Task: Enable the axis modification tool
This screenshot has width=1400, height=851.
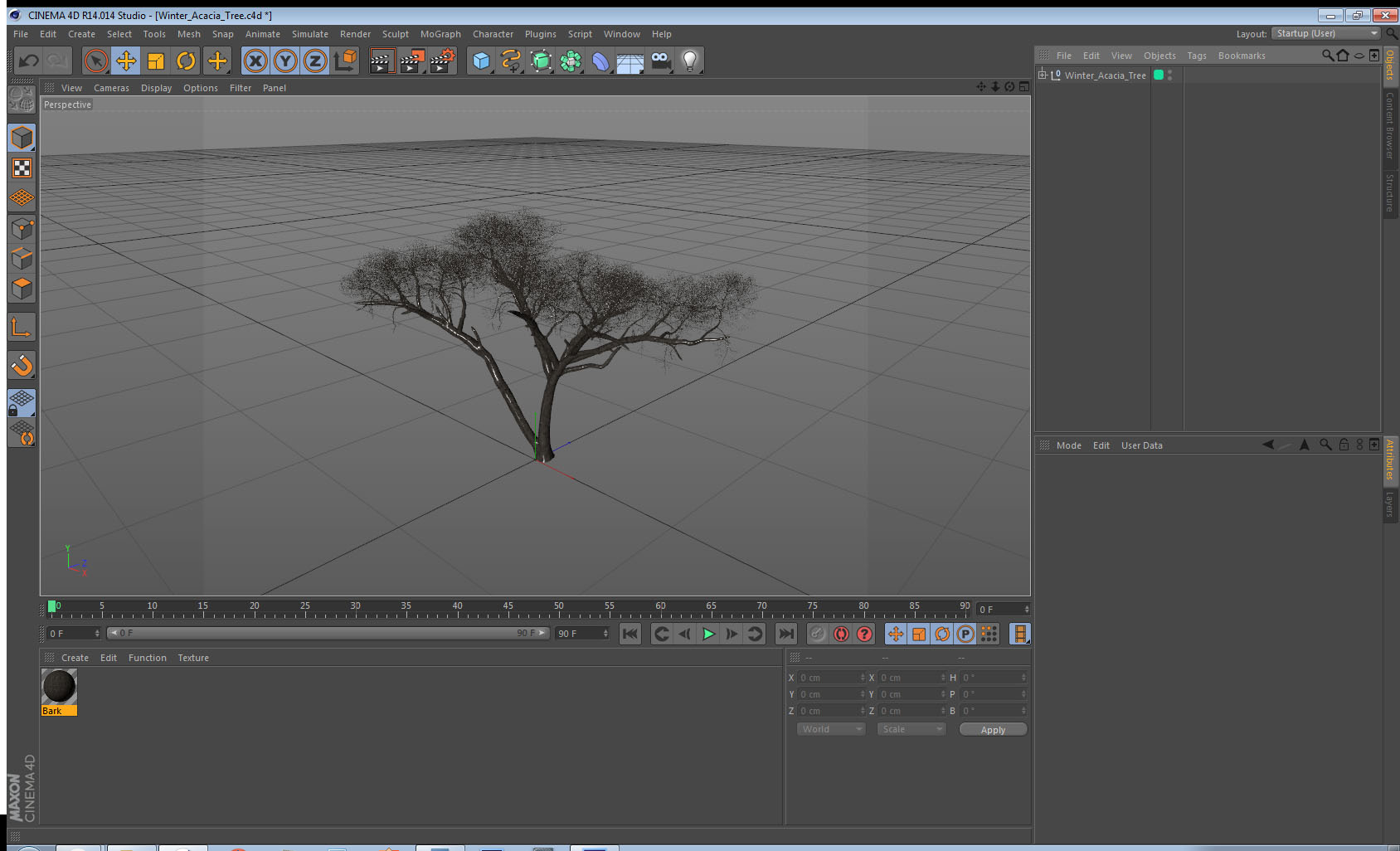Action: [22, 327]
